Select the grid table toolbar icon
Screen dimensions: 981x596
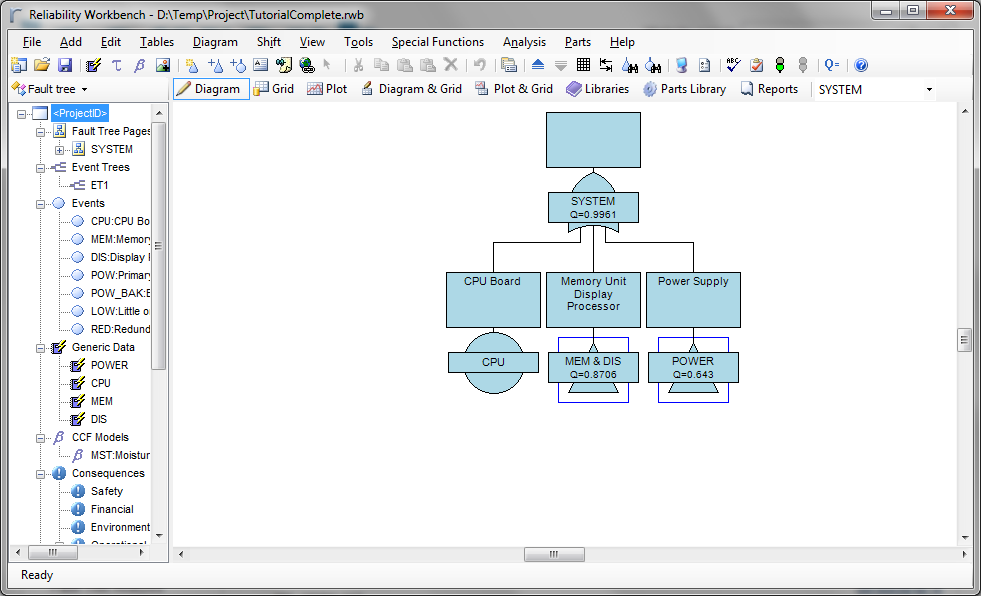point(585,64)
